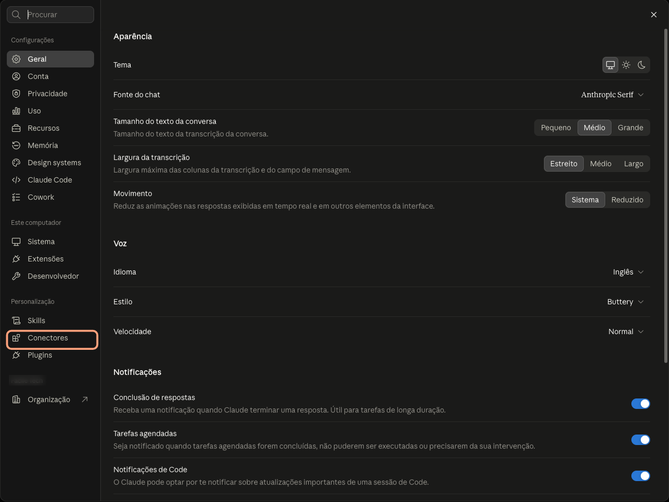
Task: Toggle Notificações de Code switch
Action: tap(640, 476)
